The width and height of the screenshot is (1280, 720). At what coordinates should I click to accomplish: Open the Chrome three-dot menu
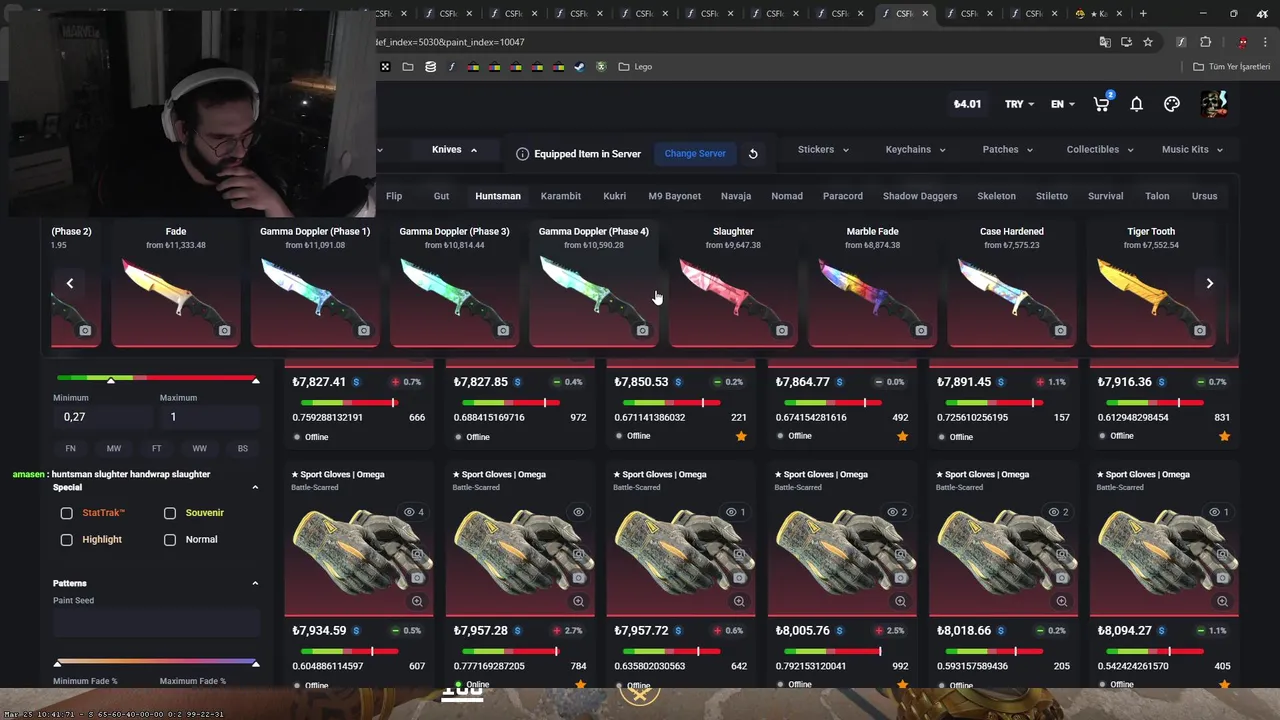(1265, 42)
